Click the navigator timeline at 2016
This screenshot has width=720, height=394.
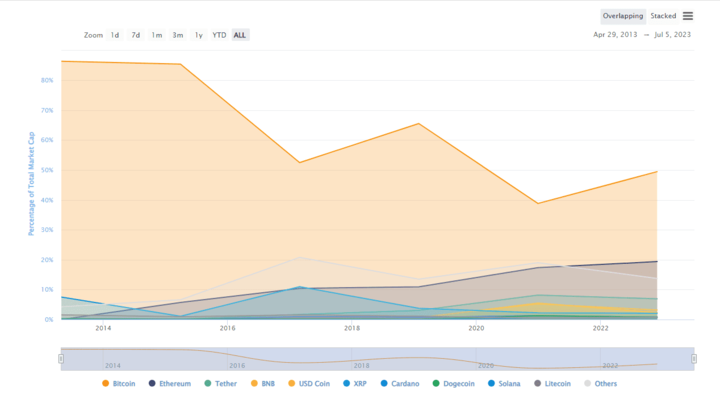237,366
